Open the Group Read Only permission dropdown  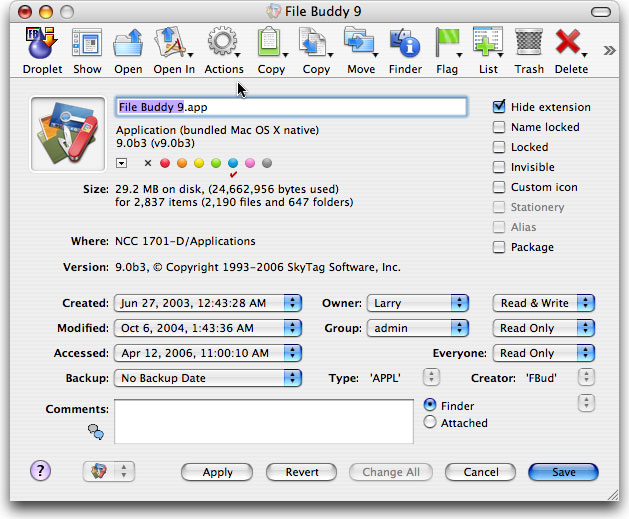pos(544,328)
